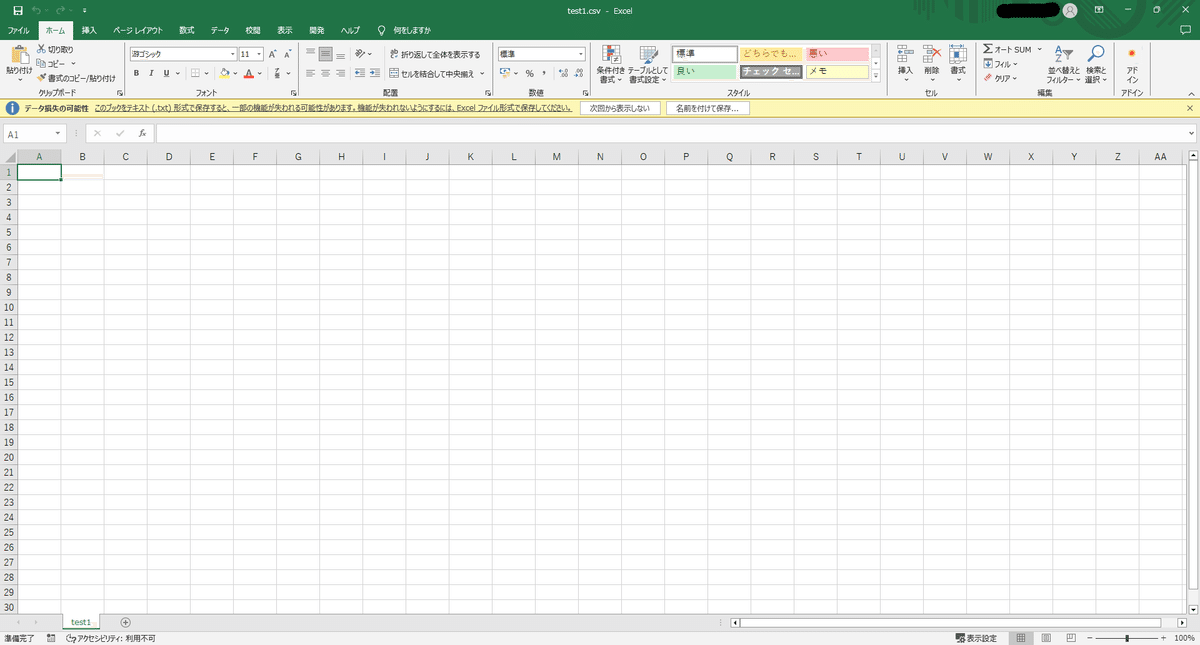Open Find & Select (検索と選択) magnifier

[x=1096, y=64]
